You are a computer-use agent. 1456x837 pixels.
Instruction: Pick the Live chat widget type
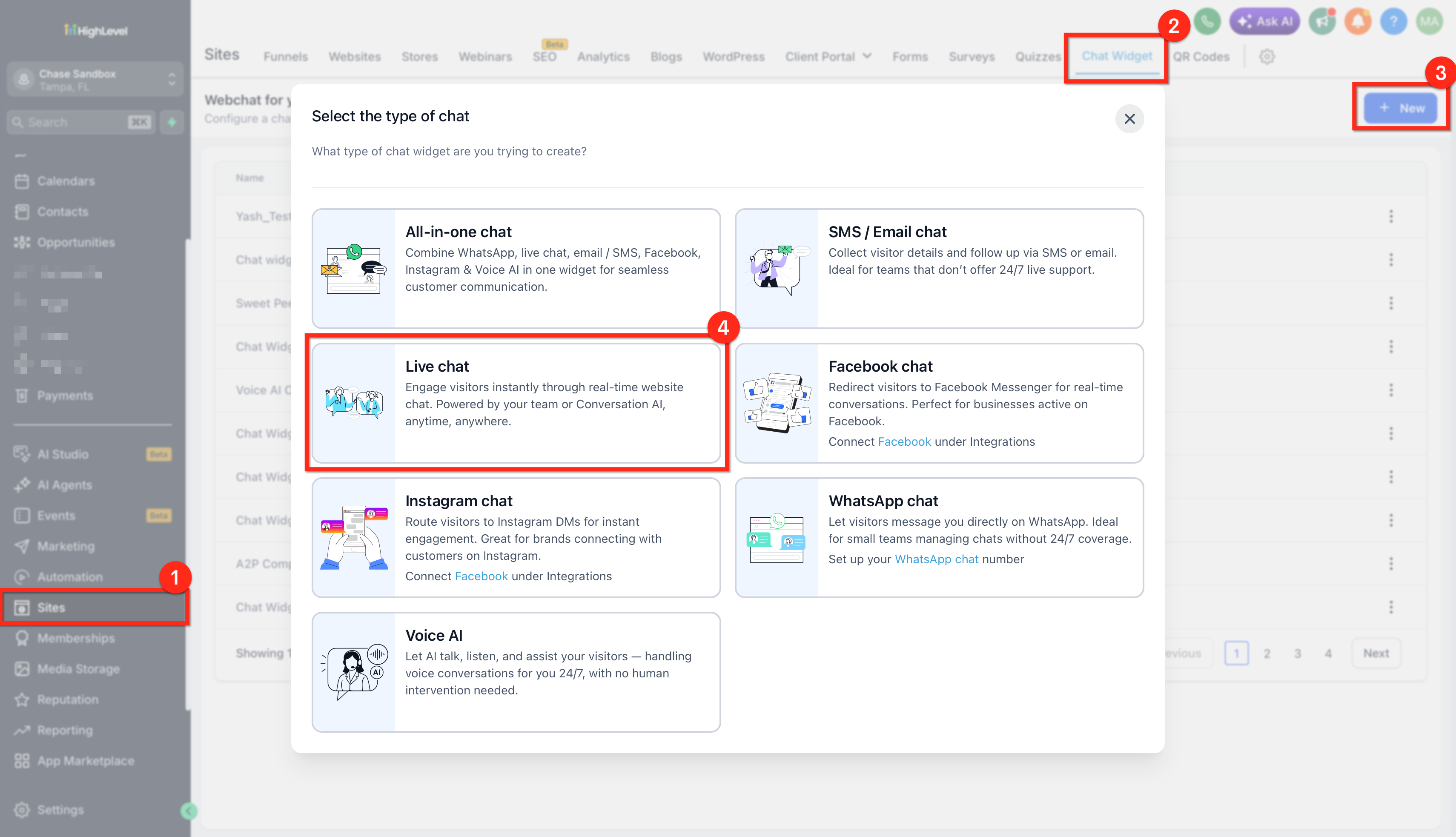pos(516,403)
